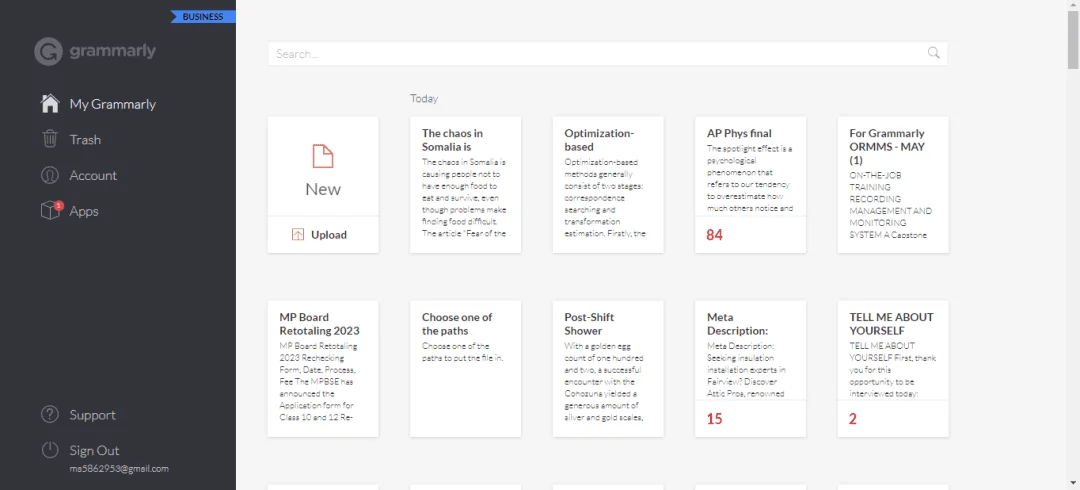Open 'MP Board Retotaling 2023' document
Image resolution: width=1080 pixels, height=490 pixels.
[323, 368]
